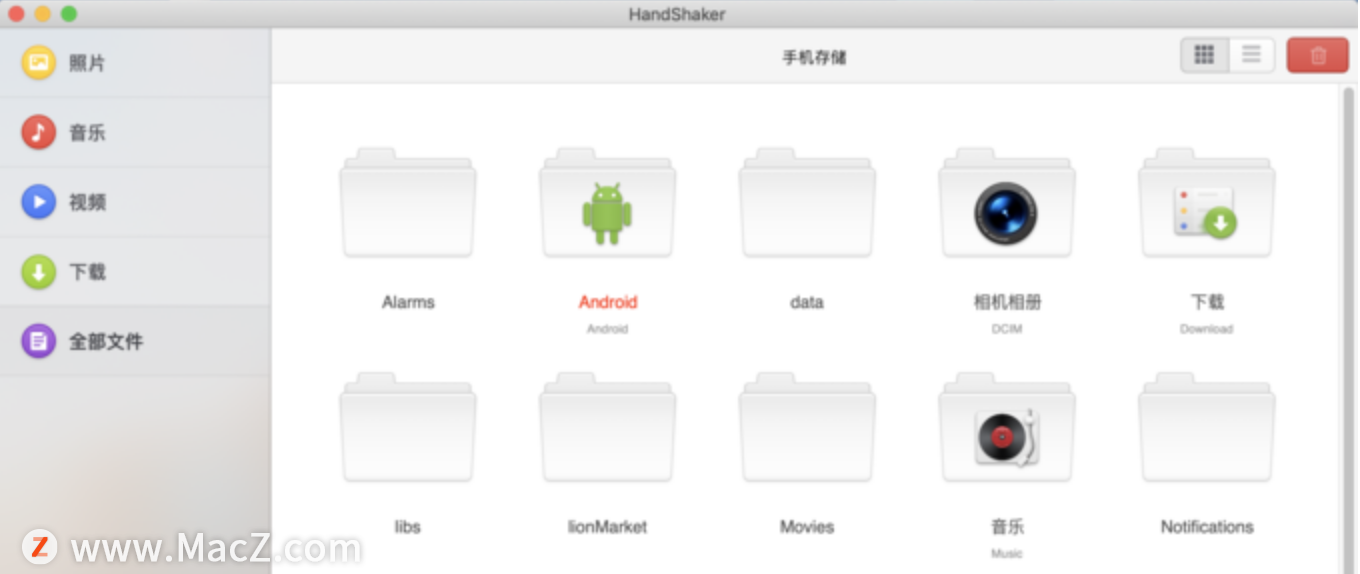Select the data folder icon
This screenshot has height=574, width=1360.
coord(807,204)
